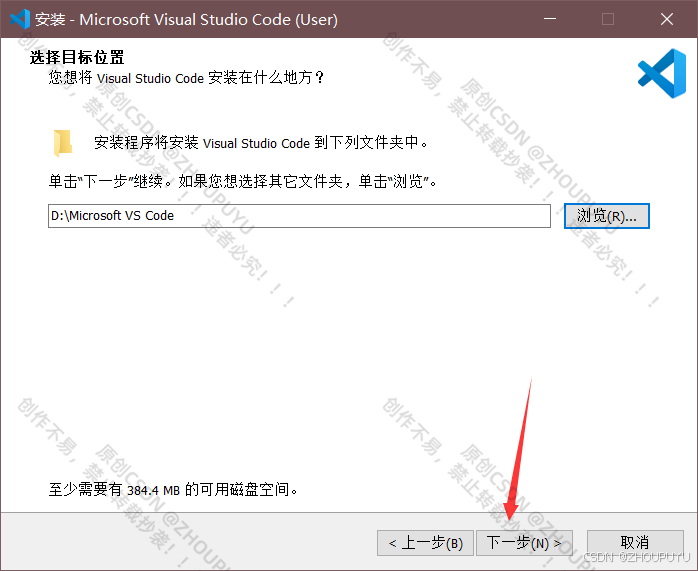This screenshot has width=698, height=571.
Task: Click instruction text 单击"下一步"继续
Action: point(106,181)
